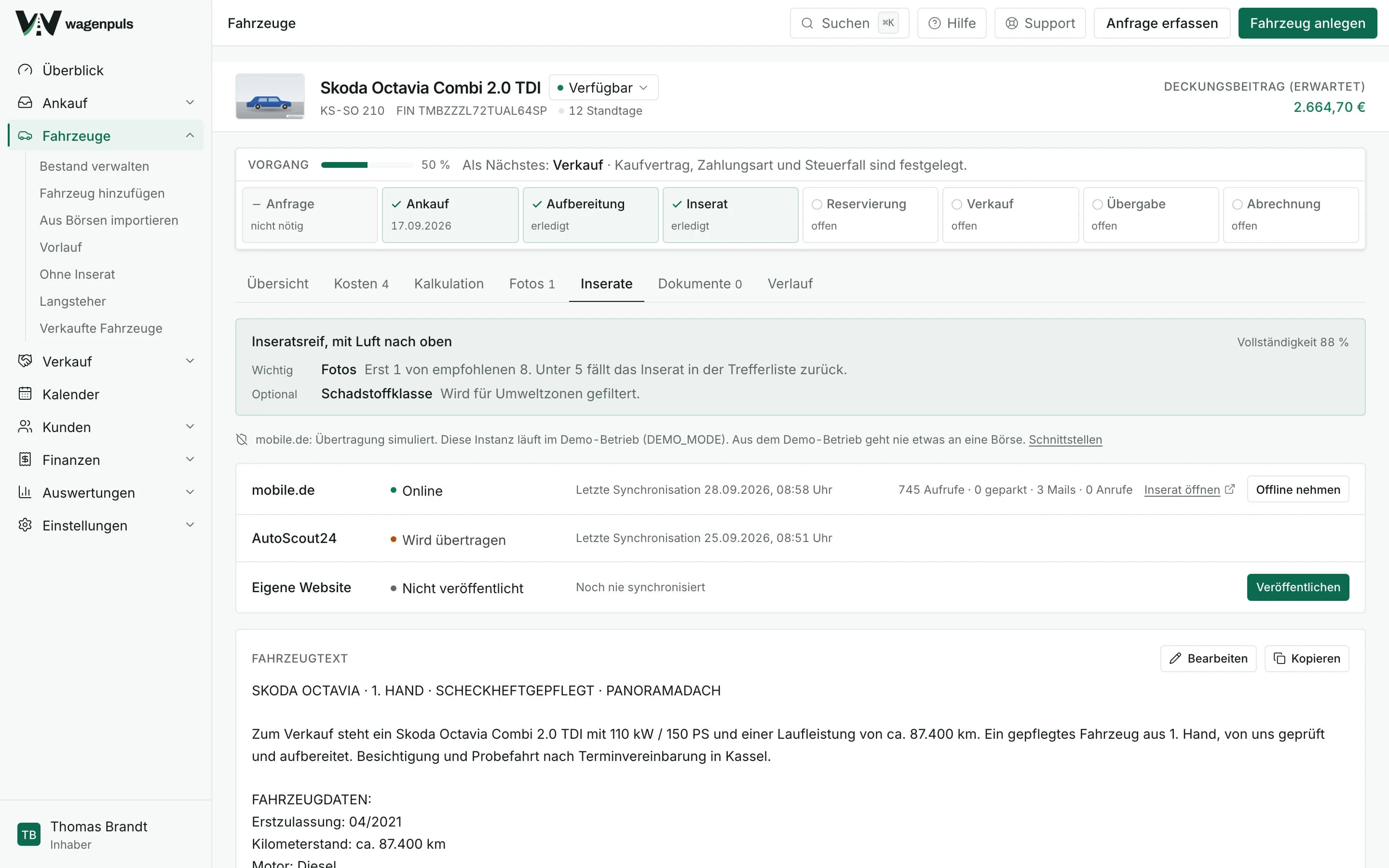Click the checked Ankauf step
This screenshot has width=1389, height=868.
pyautogui.click(x=450, y=215)
